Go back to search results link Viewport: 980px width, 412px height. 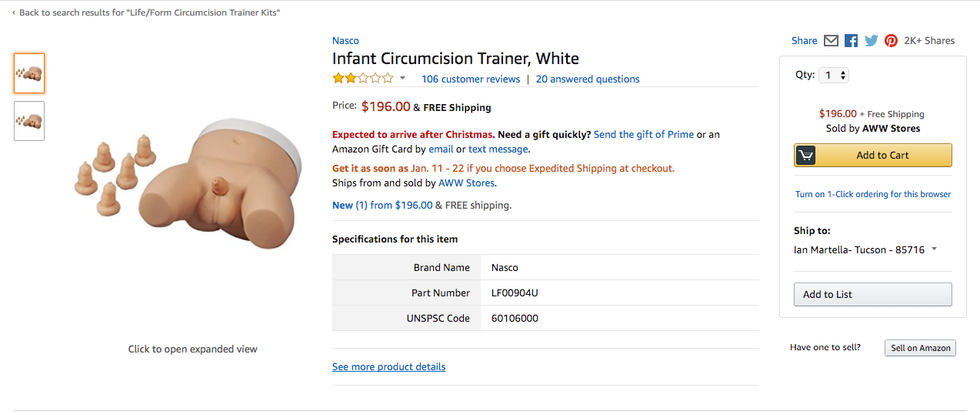point(149,12)
